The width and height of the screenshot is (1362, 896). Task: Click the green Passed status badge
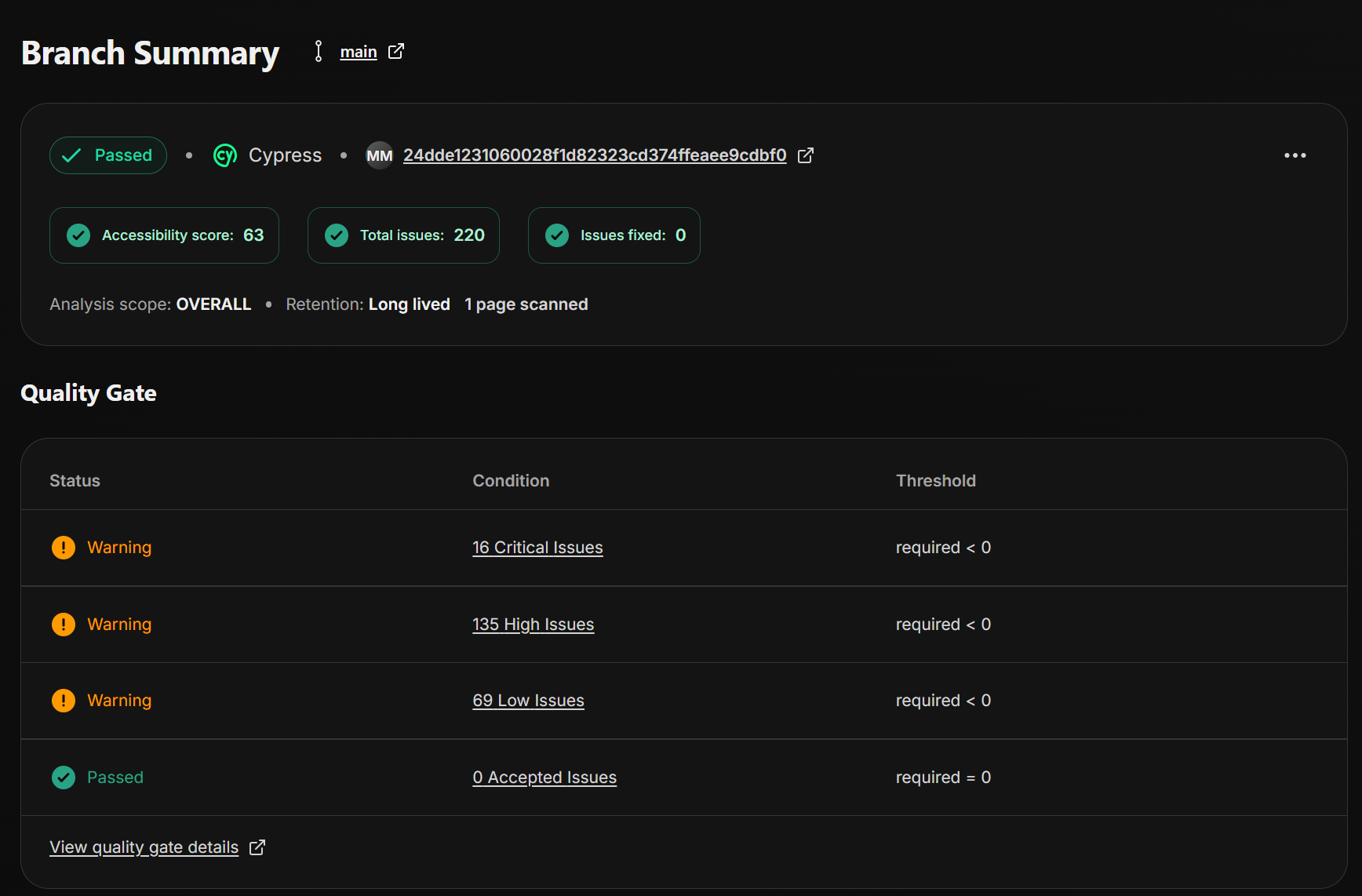tap(108, 155)
